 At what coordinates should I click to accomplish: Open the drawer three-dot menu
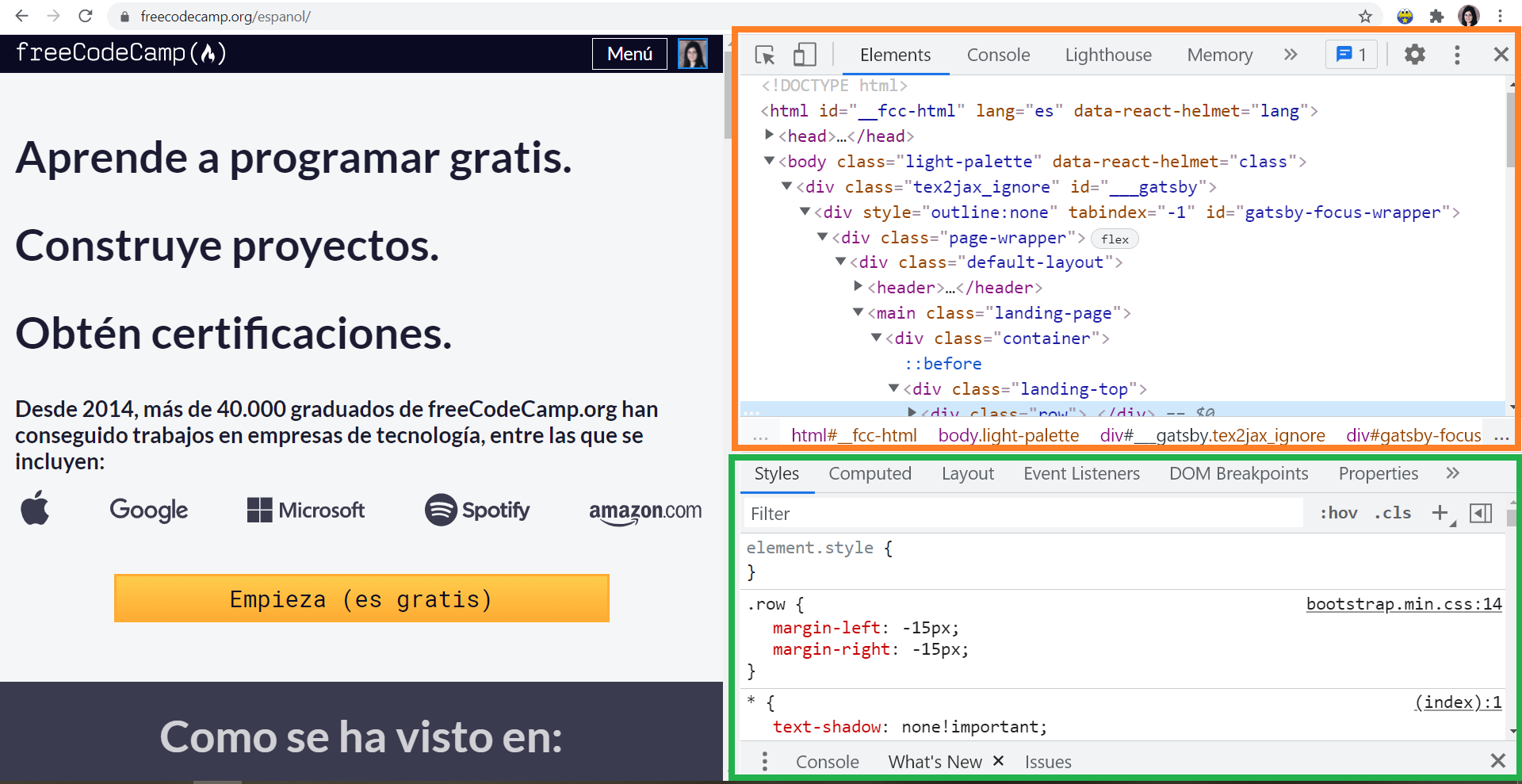(x=765, y=760)
